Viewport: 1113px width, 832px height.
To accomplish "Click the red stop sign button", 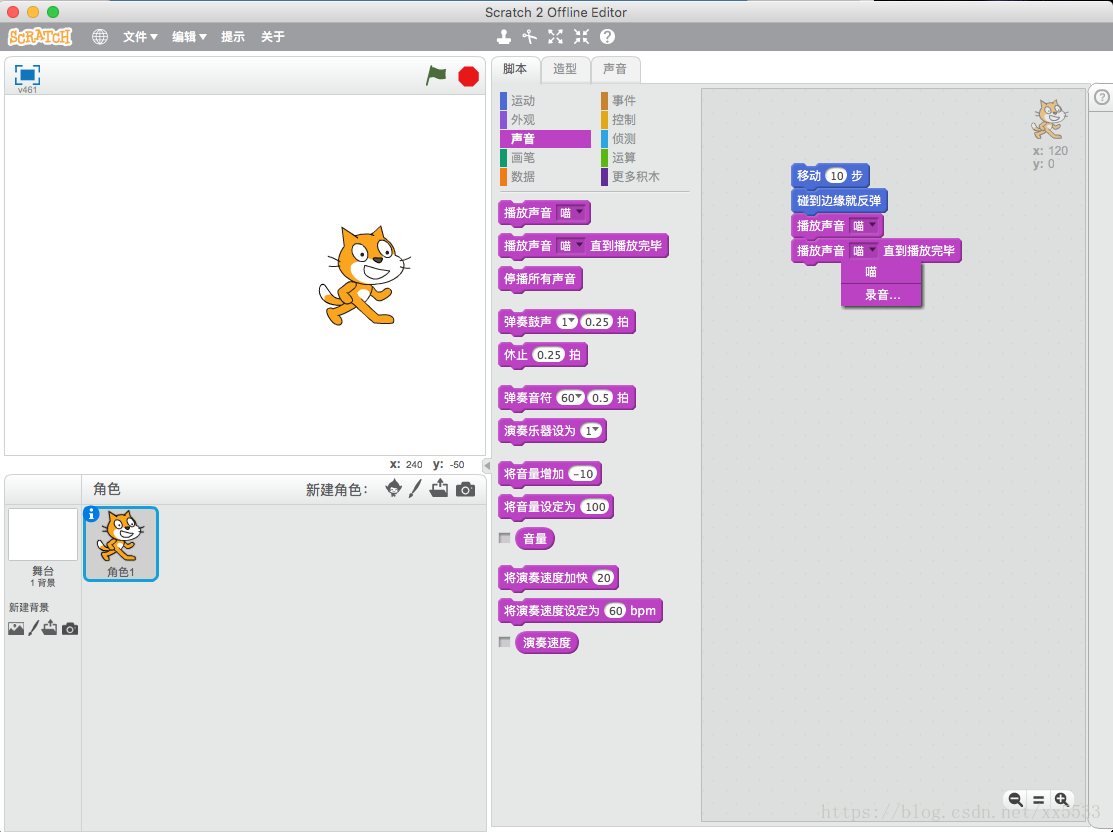I will 468,76.
